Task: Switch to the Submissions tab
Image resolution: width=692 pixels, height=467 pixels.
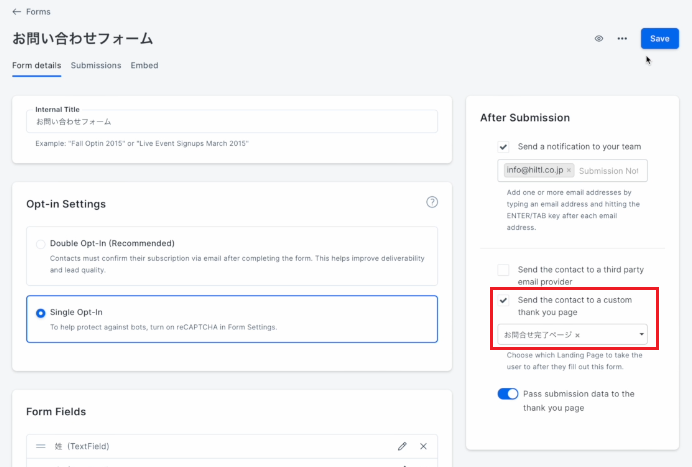Action: coord(96,65)
